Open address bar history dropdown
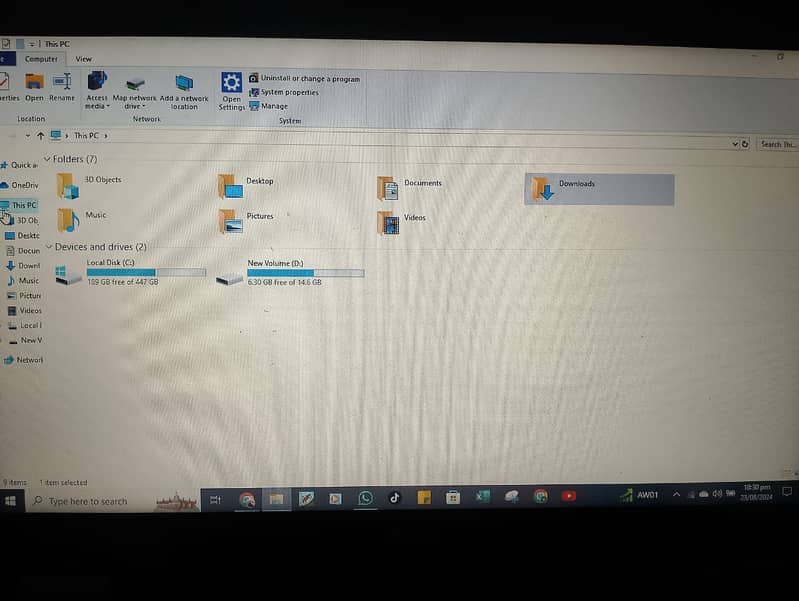799x601 pixels. 735,144
